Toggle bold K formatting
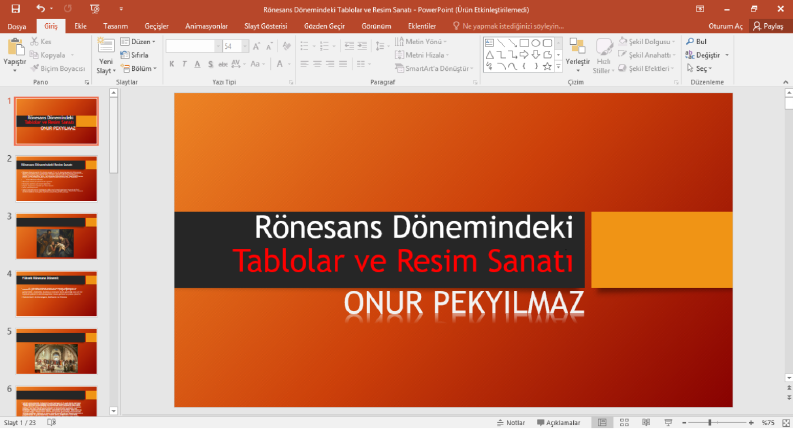 [x=172, y=64]
